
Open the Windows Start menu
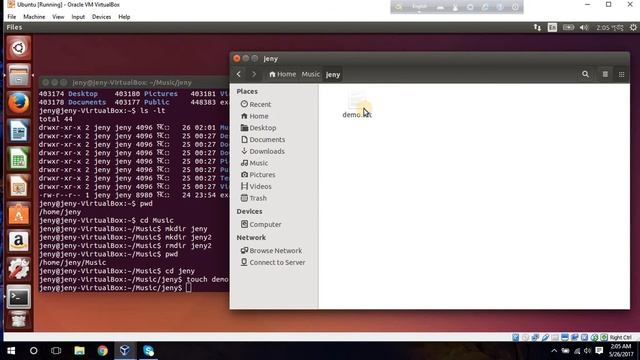click(11, 351)
